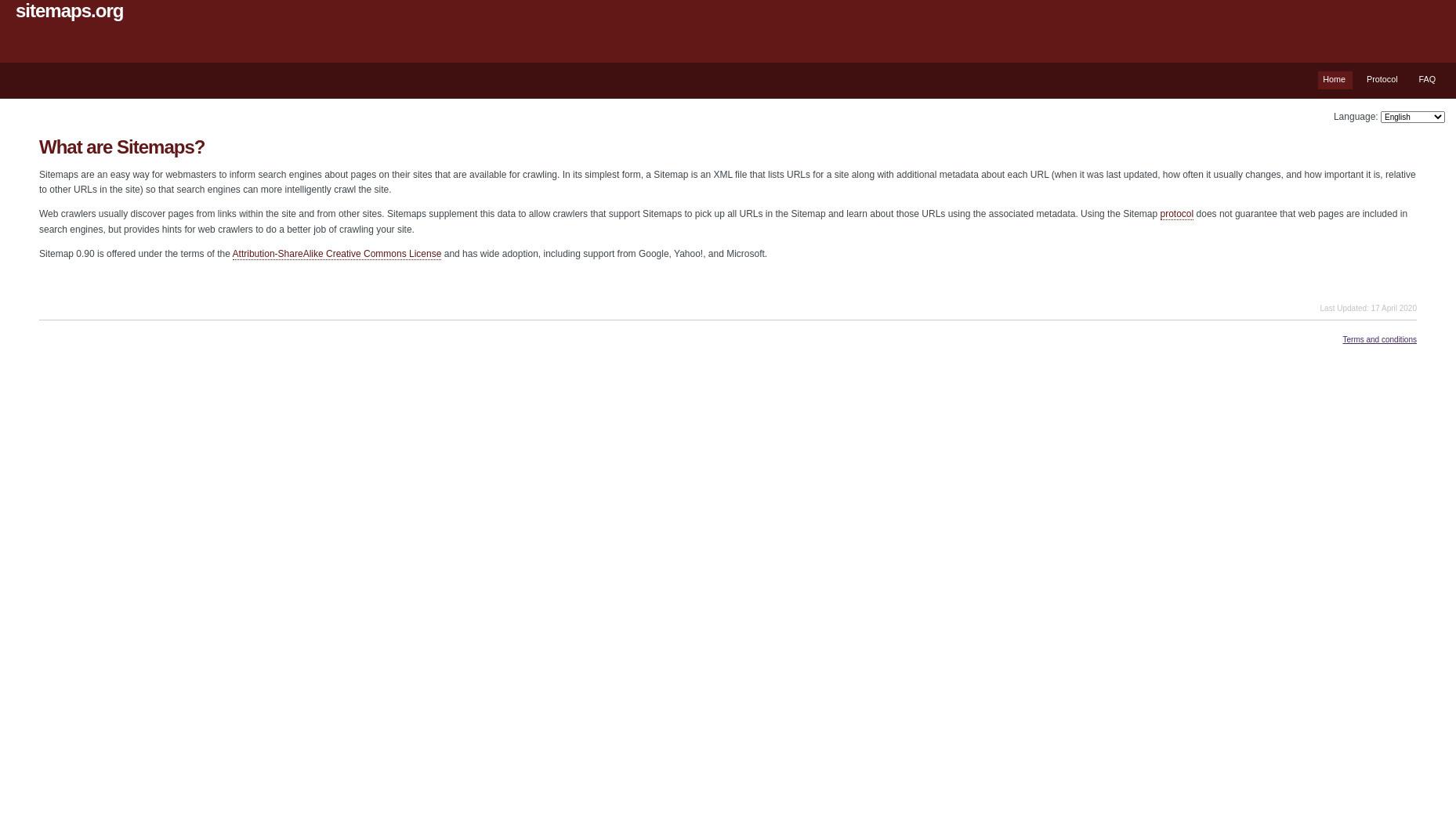Click the sitemaps.org site title
Image resolution: width=1456 pixels, height=825 pixels.
click(69, 11)
